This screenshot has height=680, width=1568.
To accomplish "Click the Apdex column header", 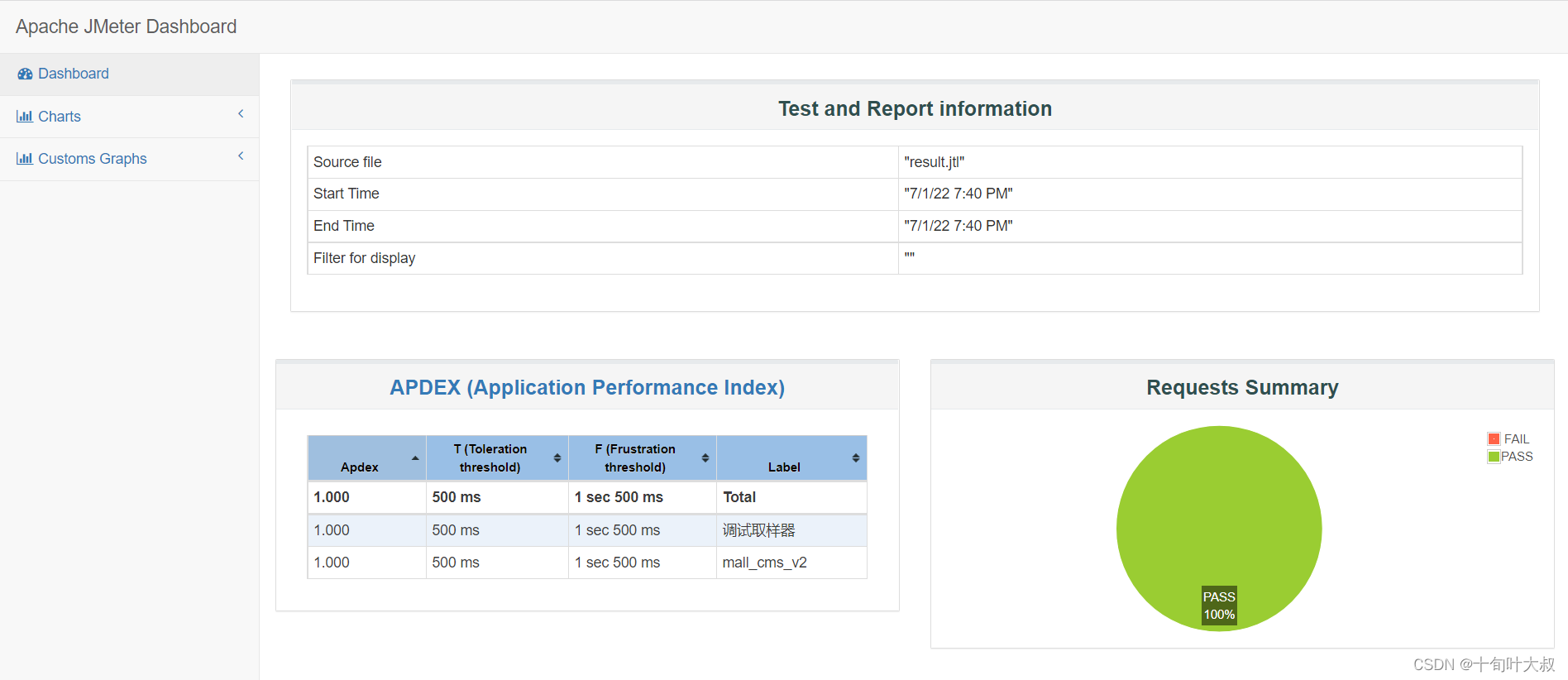I will [x=366, y=458].
